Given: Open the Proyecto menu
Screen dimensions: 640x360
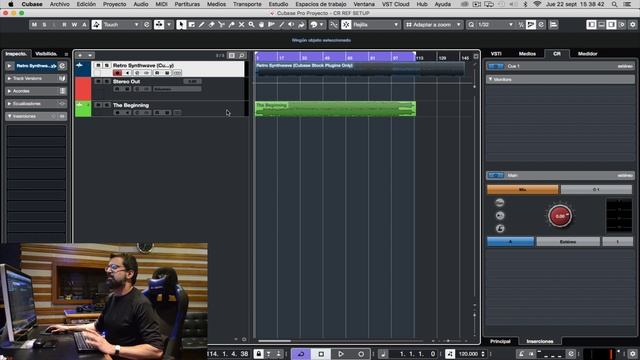Looking at the screenshot, I should (114, 4).
